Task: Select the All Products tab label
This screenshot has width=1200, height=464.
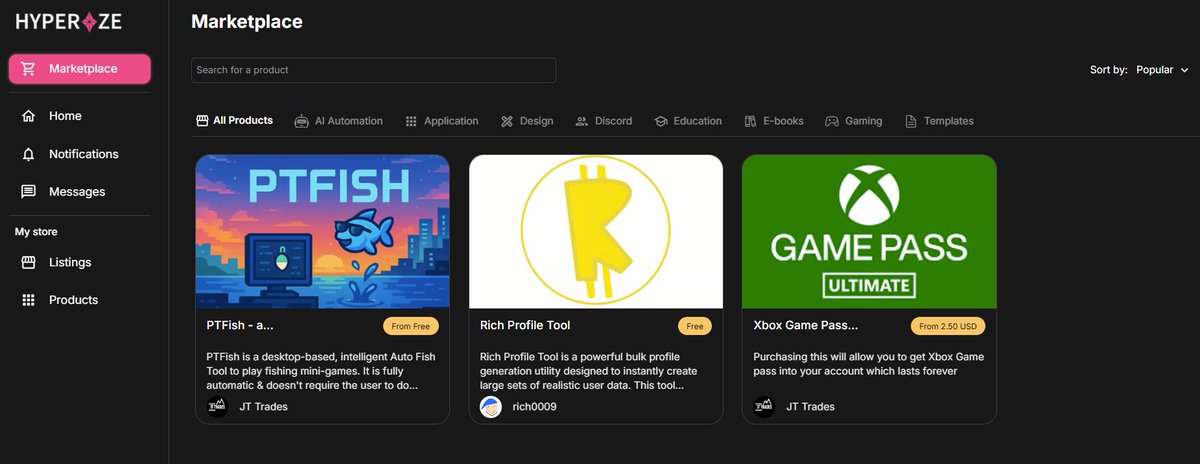Action: point(243,121)
